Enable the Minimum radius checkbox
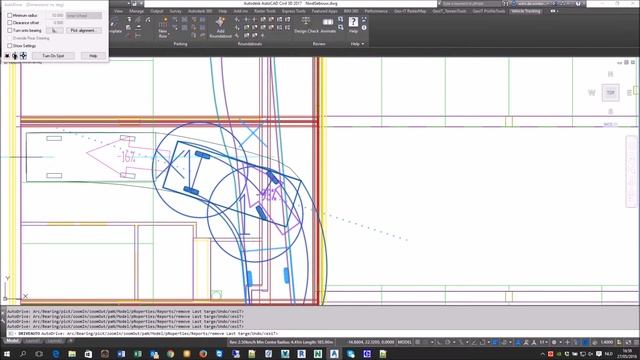Screen dimensions: 640x360 (x=10, y=16)
